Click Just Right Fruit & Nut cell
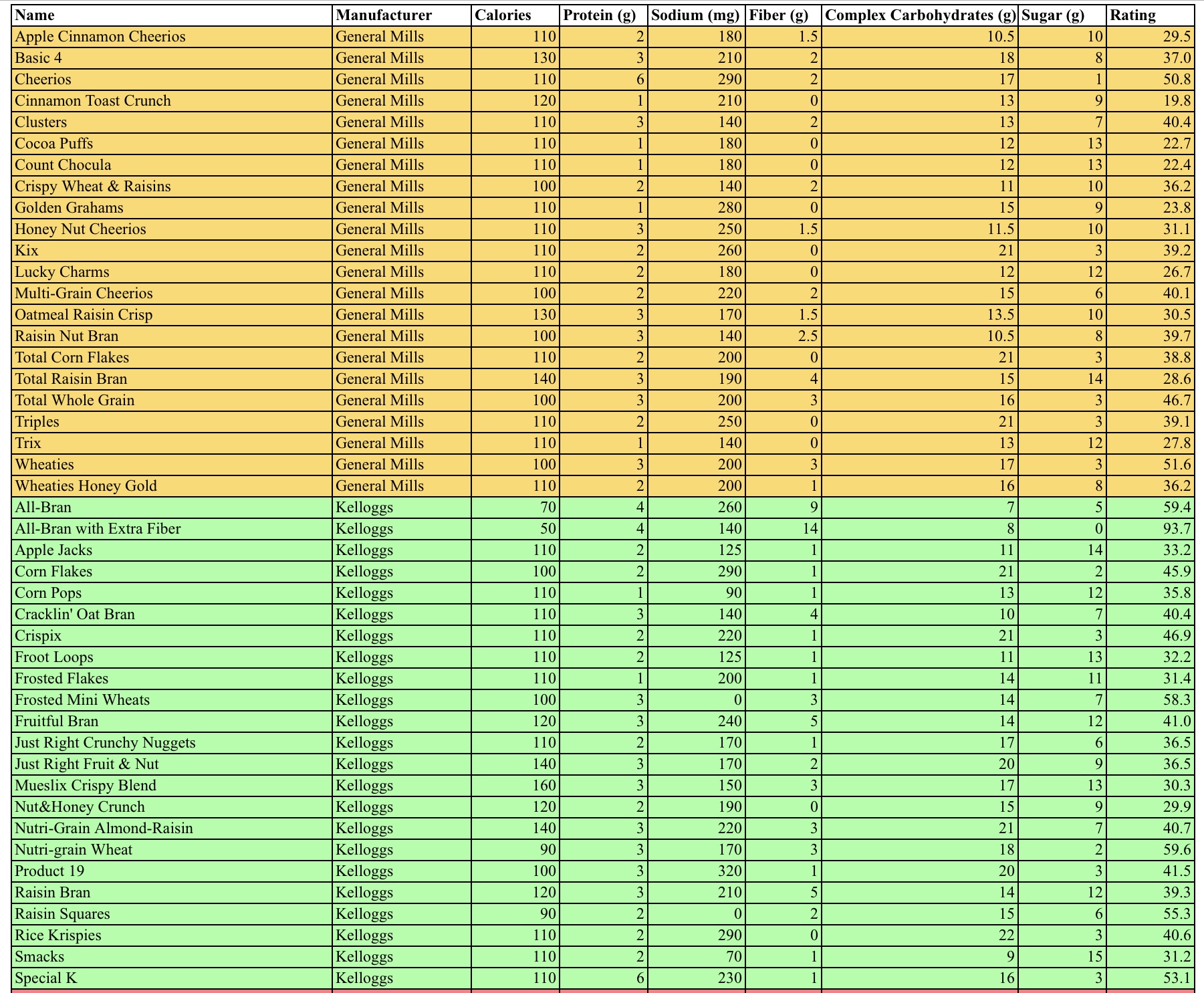Screen dimensions: 1204x993 pyautogui.click(x=172, y=764)
